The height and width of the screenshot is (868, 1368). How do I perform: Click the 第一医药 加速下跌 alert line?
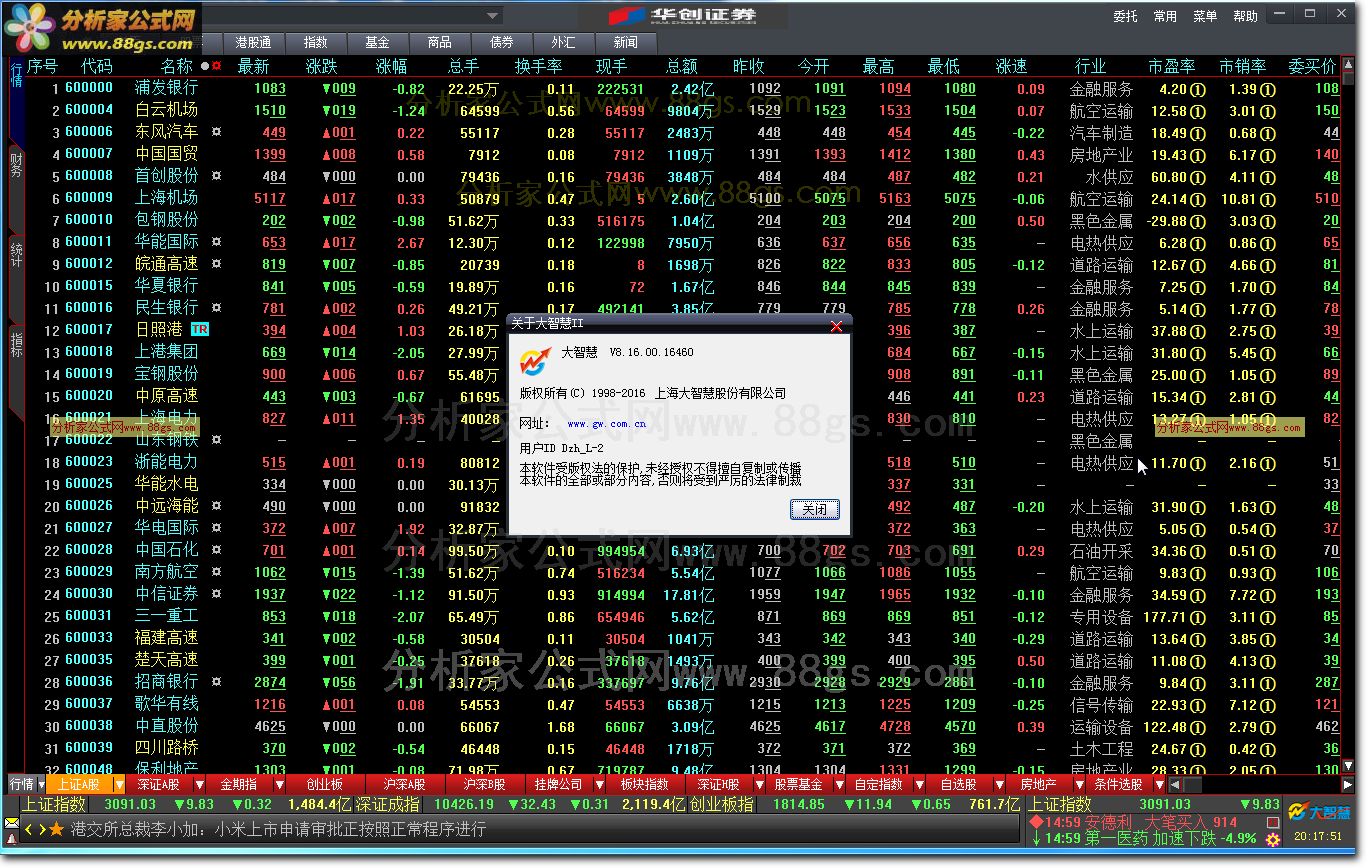pyautogui.click(x=1144, y=839)
